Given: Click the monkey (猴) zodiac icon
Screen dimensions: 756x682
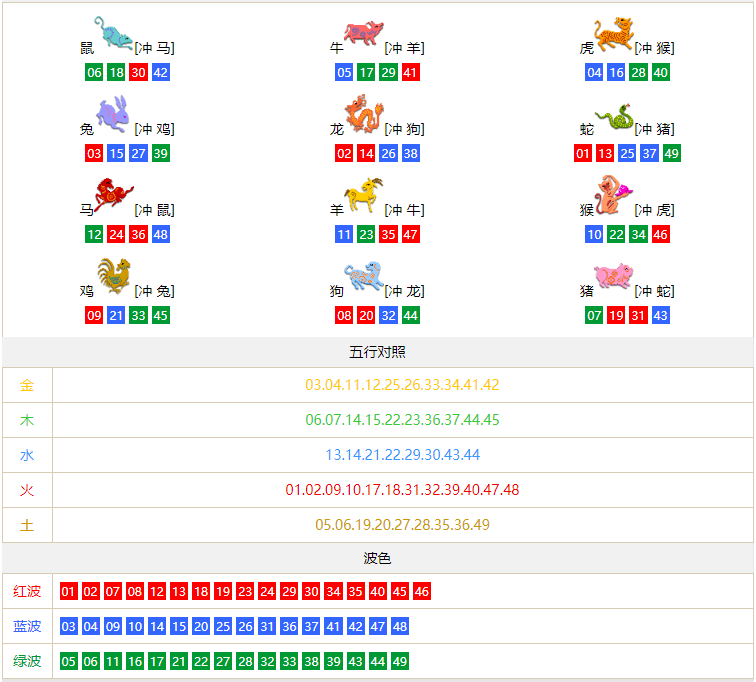Looking at the screenshot, I should (613, 195).
